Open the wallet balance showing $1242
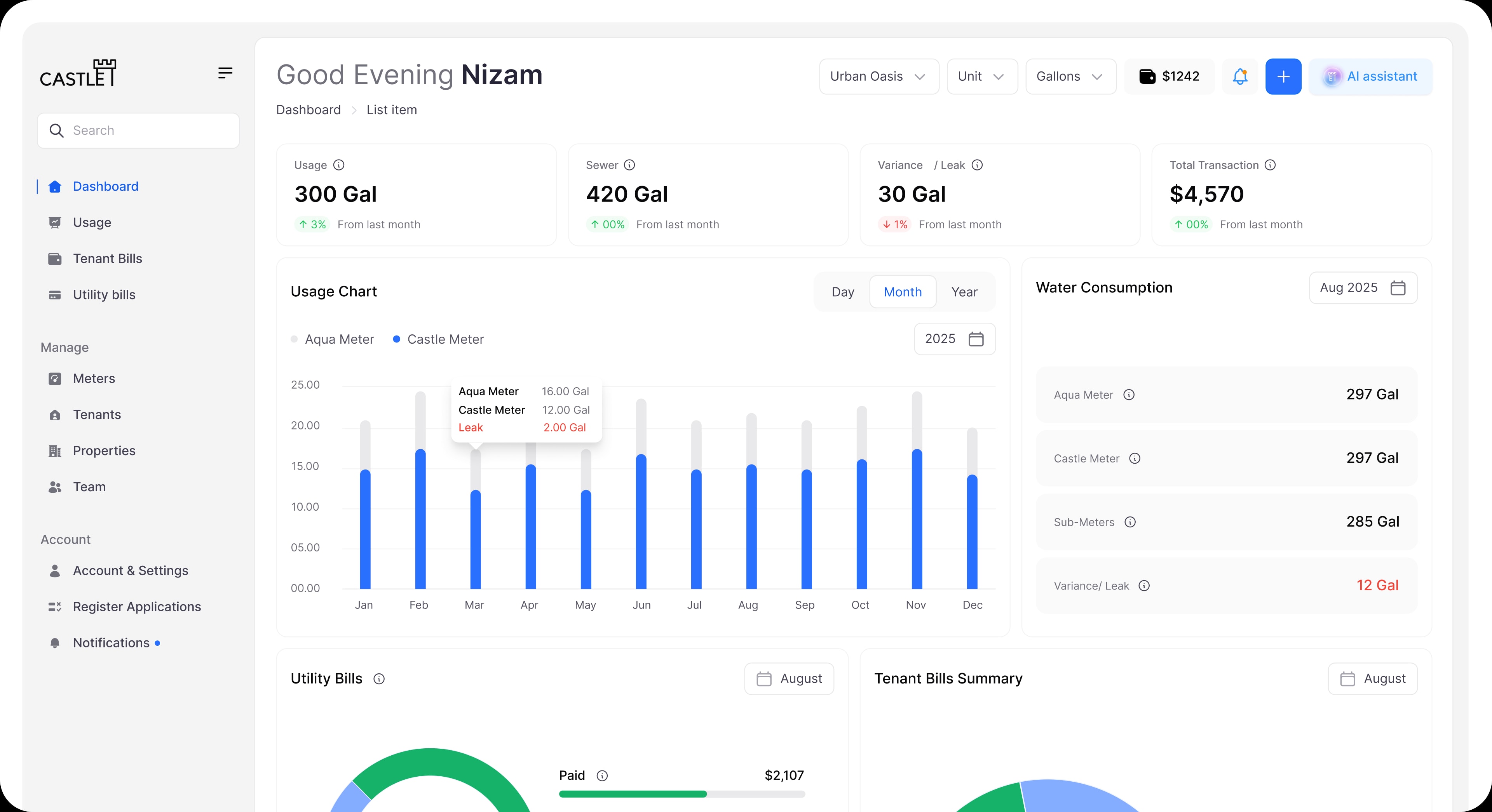The width and height of the screenshot is (1492, 812). coord(1170,77)
